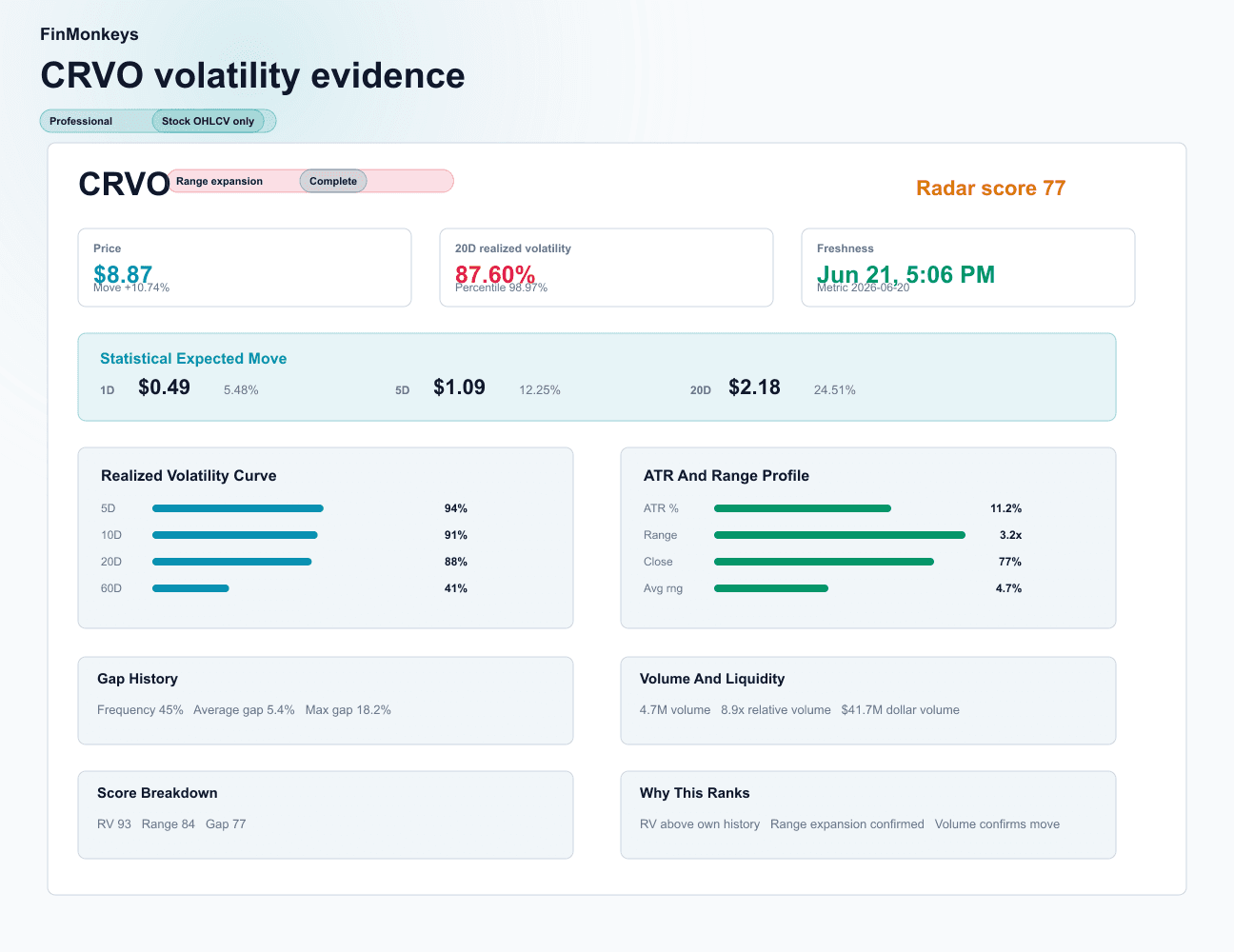Viewport: 1234px width, 952px height.
Task: Click the 60D realized volatility bar
Action: (190, 588)
